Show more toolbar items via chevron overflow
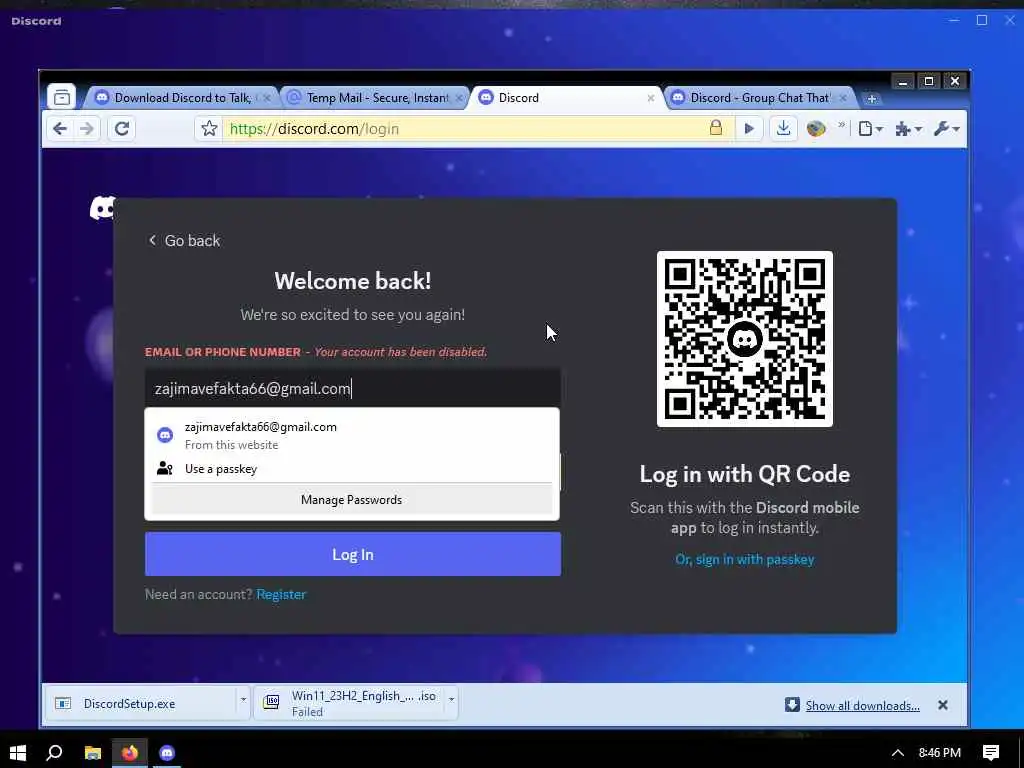This screenshot has width=1024, height=768. point(841,125)
